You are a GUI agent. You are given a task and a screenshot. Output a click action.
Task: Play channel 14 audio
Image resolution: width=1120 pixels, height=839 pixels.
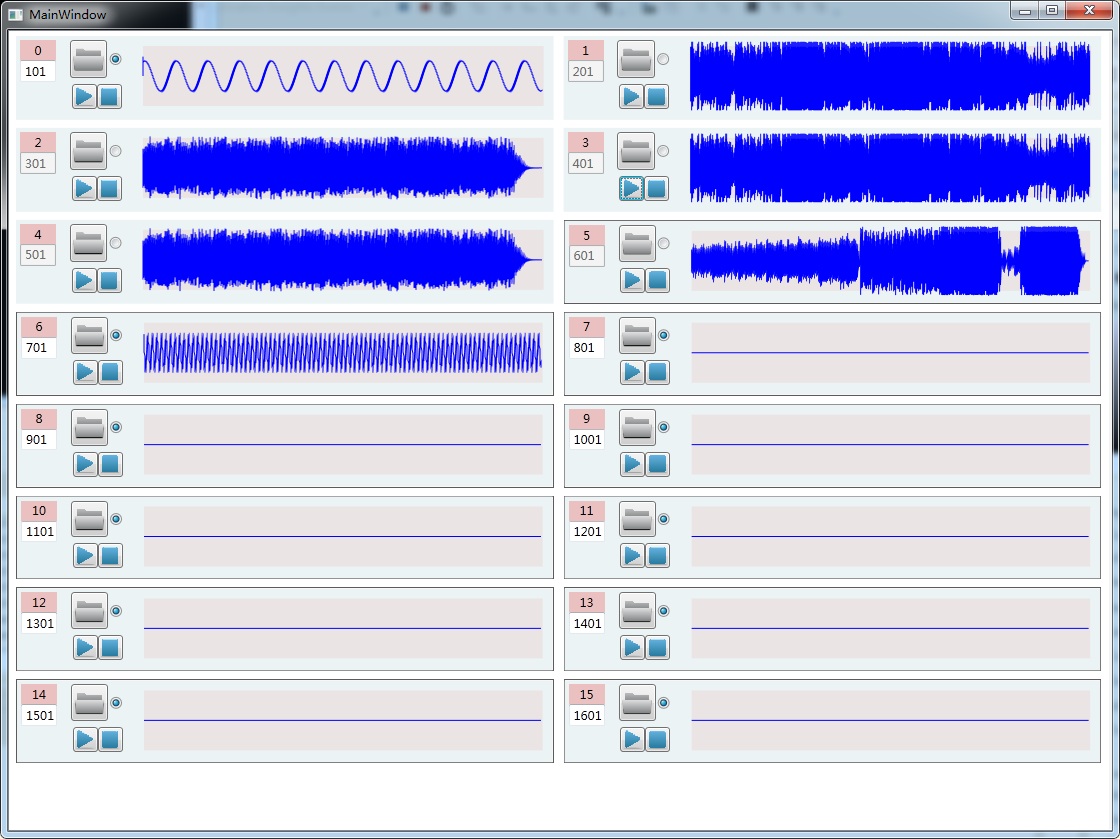pos(85,740)
